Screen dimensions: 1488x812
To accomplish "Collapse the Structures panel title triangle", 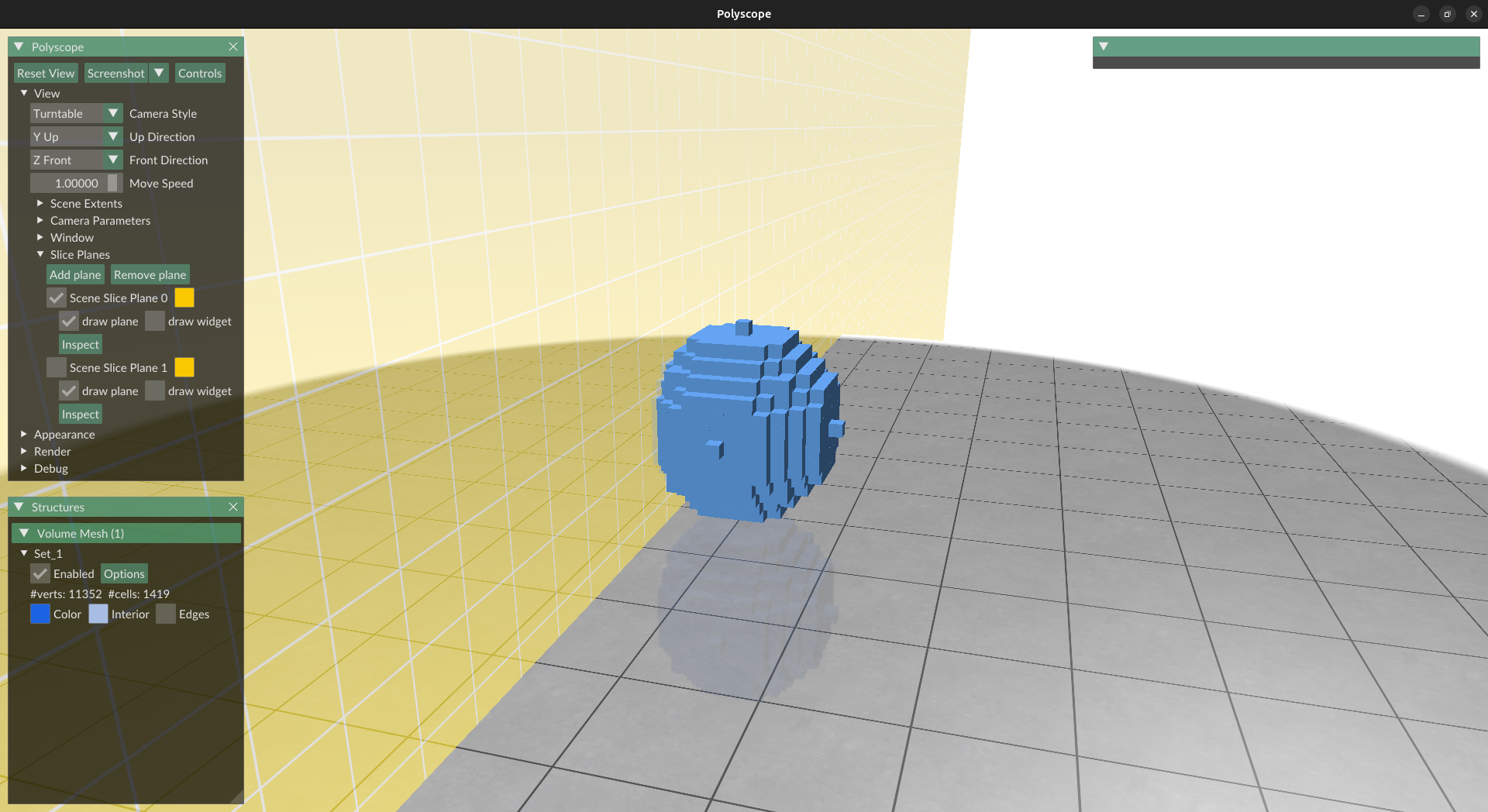I will coord(19,507).
